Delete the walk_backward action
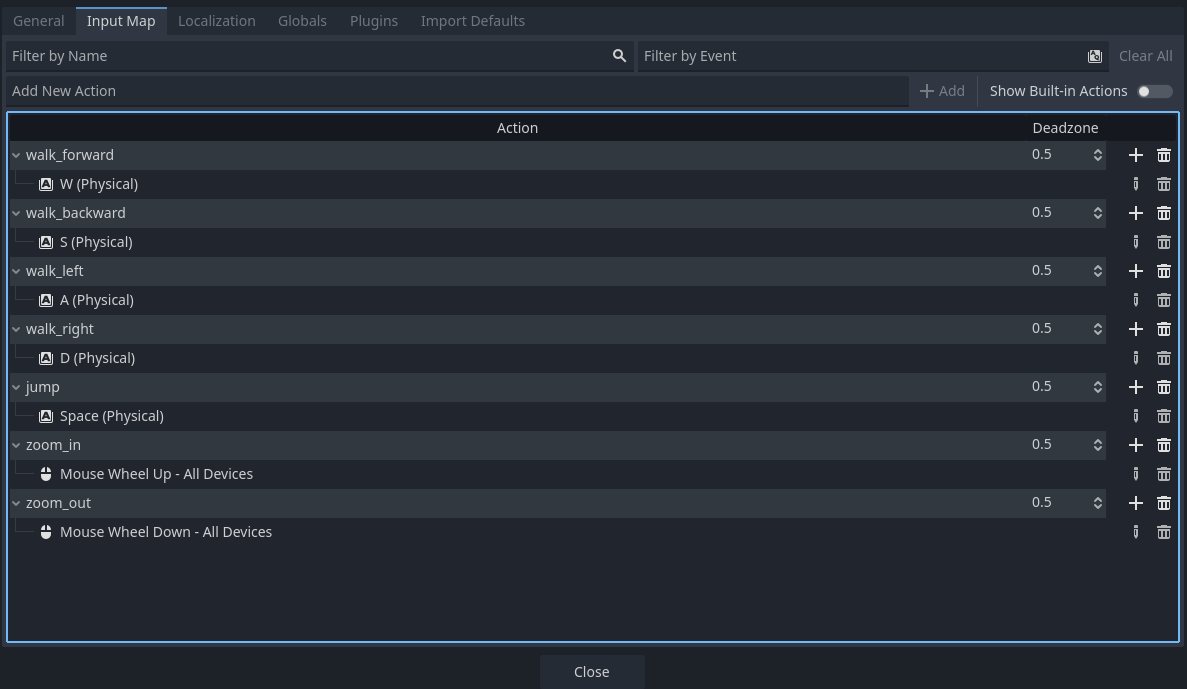The width and height of the screenshot is (1187, 689). [1164, 214]
